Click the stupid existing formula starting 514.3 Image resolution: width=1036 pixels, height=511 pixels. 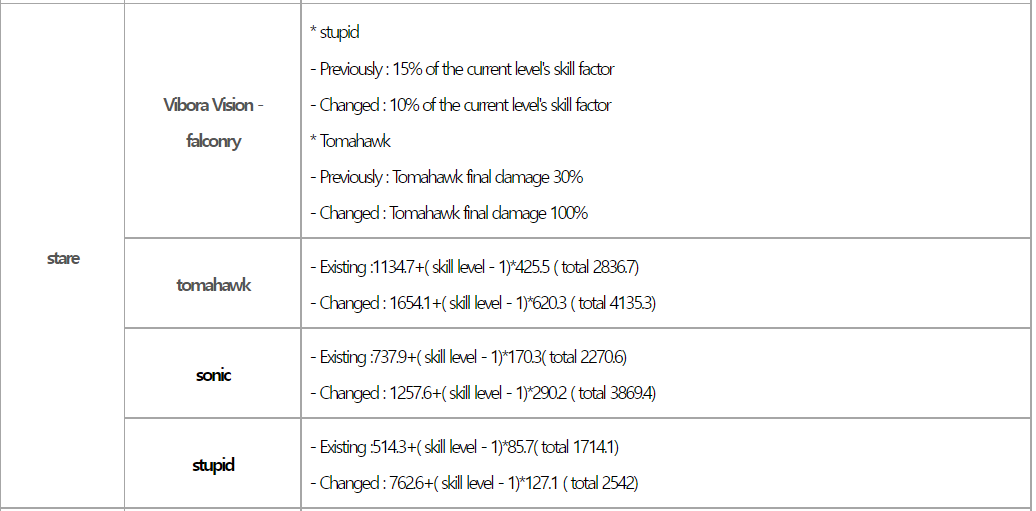[x=470, y=447]
